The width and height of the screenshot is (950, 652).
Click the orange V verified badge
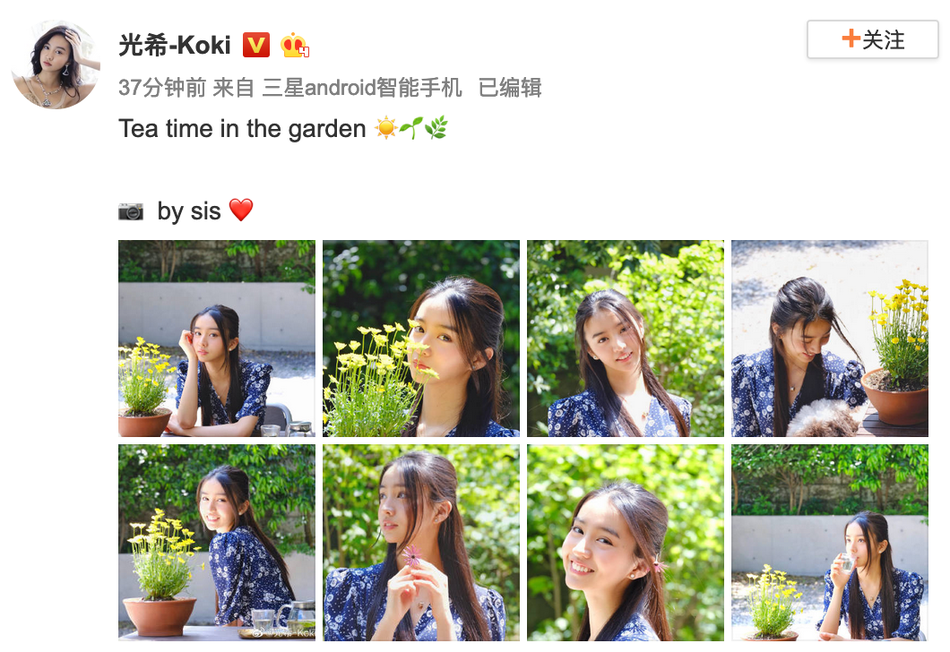[256, 45]
